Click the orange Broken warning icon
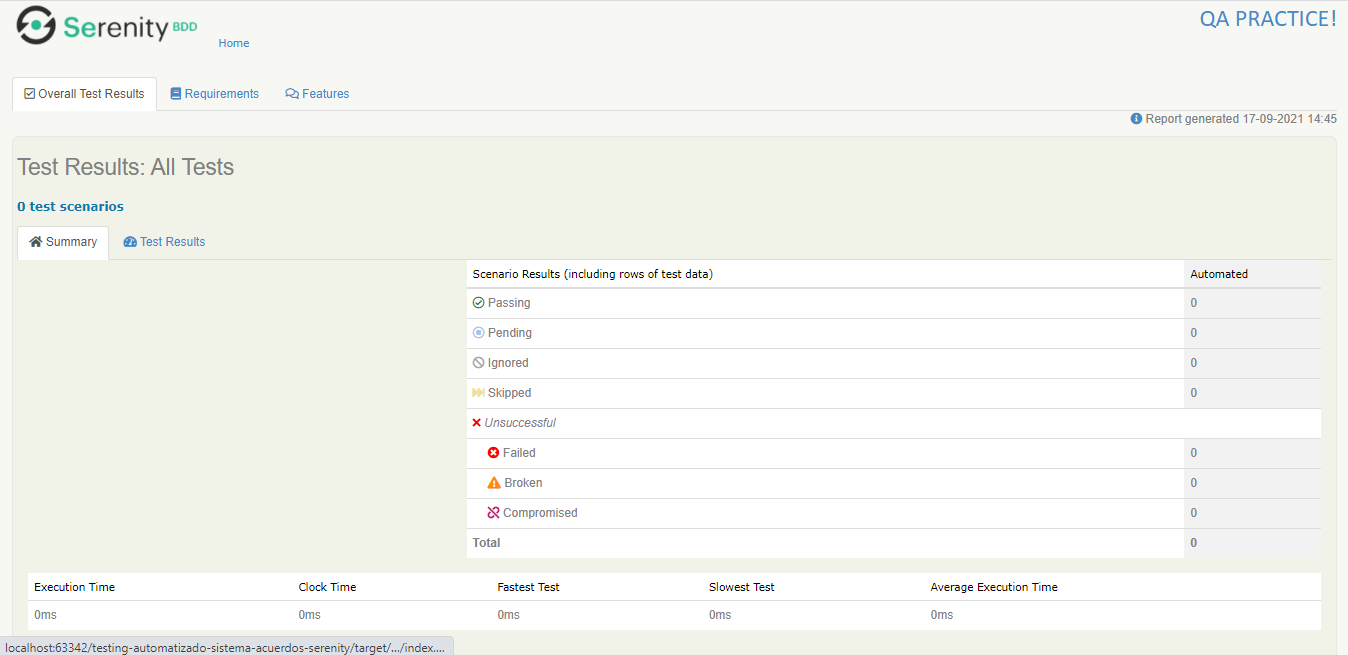Screen dimensions: 1348x655 click(494, 482)
